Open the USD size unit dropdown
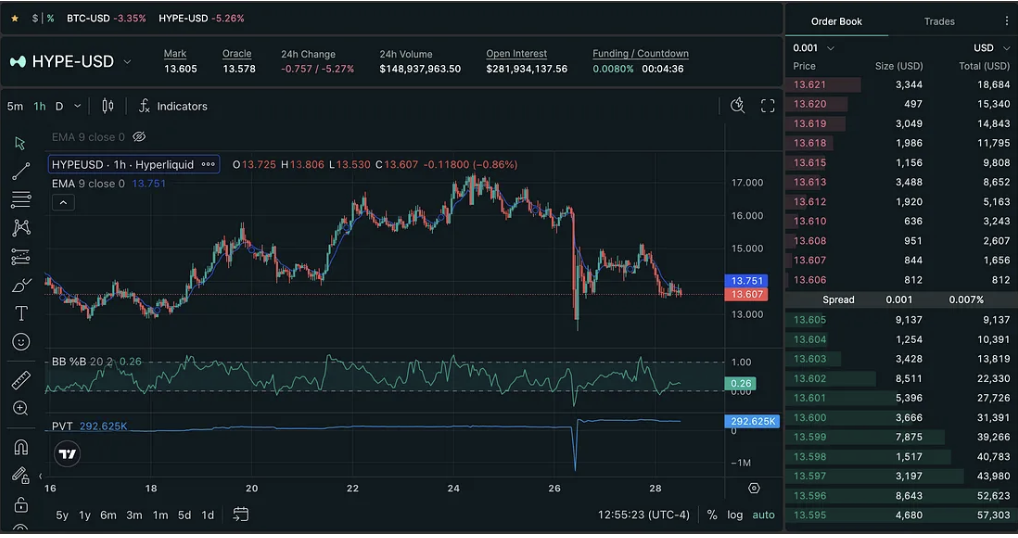 [x=991, y=48]
